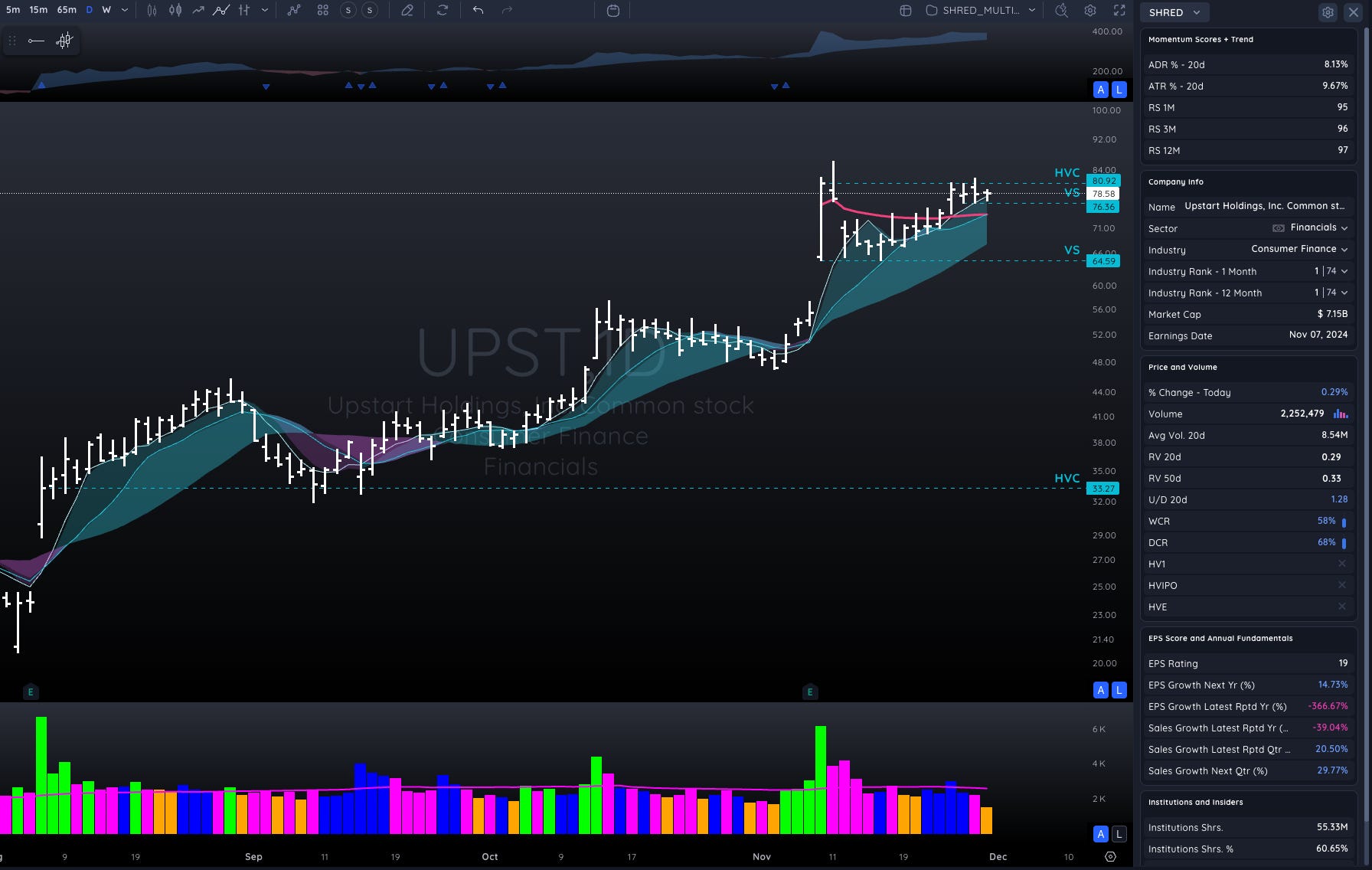This screenshot has height=870, width=1372.
Task: Toggle auto scale A on volume pane
Action: [x=1101, y=834]
